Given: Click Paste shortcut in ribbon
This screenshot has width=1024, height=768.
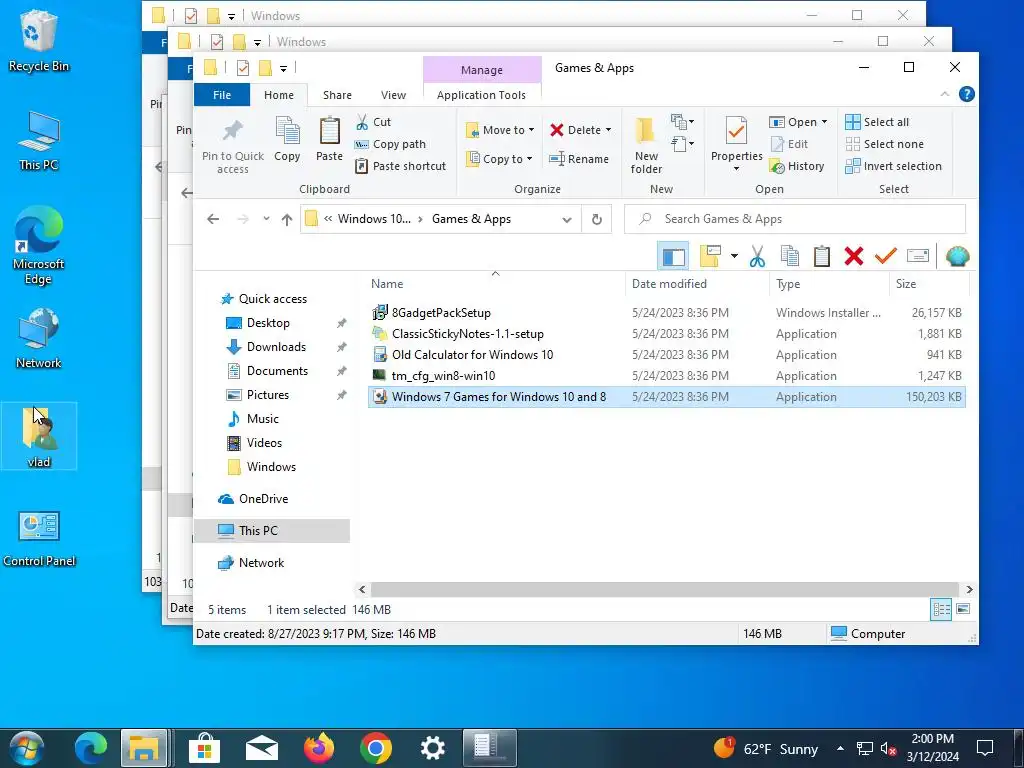Looking at the screenshot, I should coord(400,166).
